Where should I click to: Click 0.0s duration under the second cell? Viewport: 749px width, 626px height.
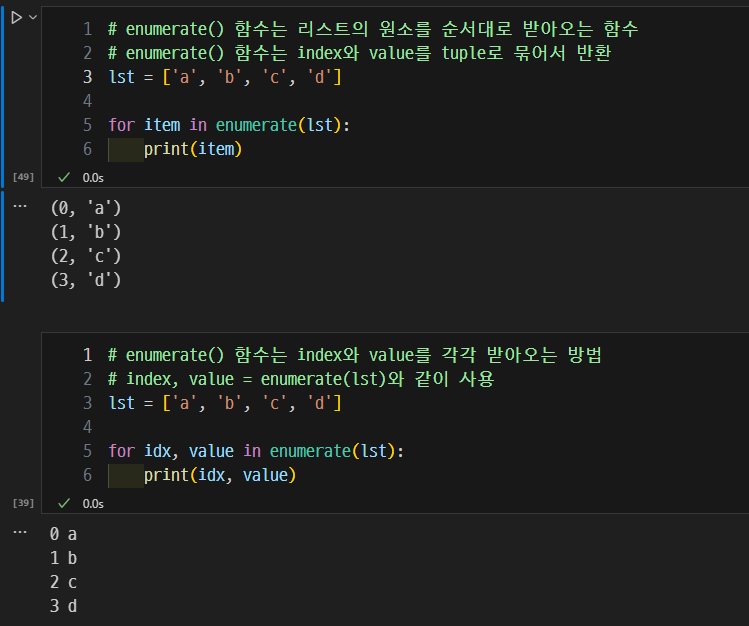tap(93, 504)
